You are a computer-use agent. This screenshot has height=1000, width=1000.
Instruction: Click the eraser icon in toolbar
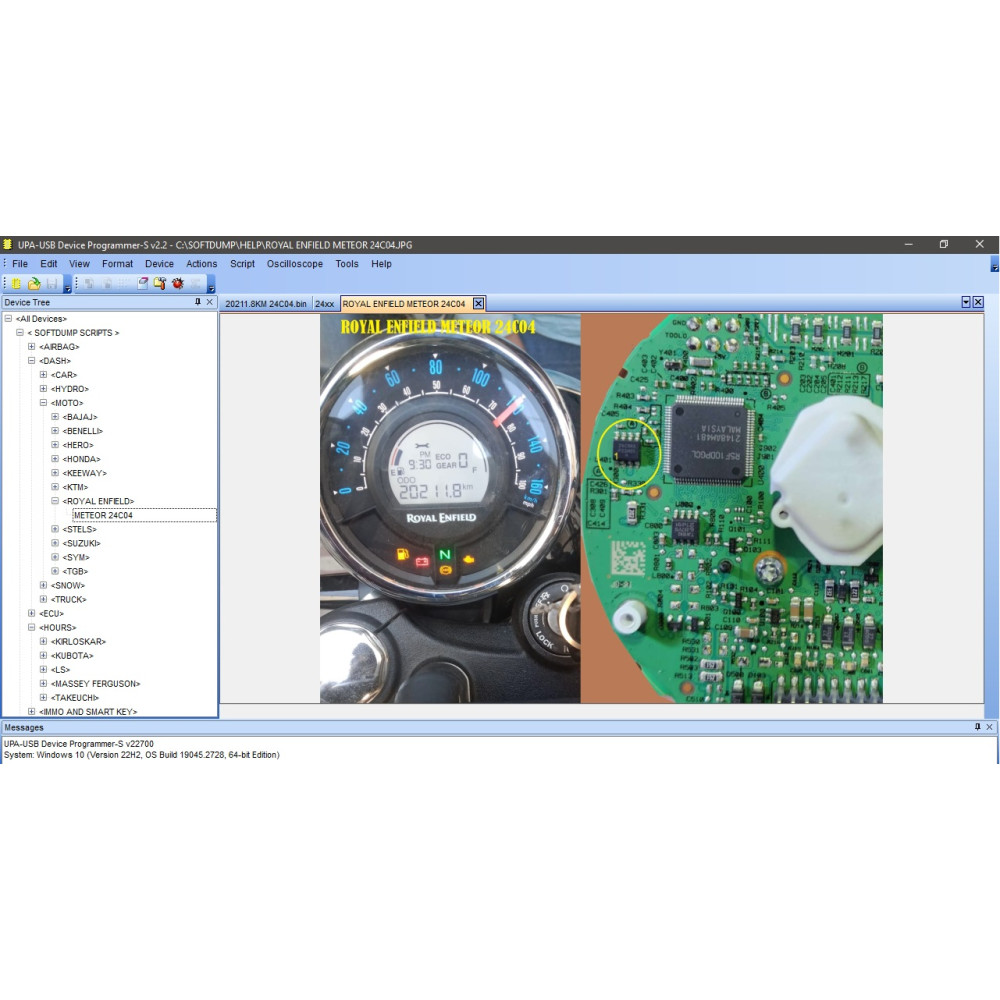click(143, 283)
